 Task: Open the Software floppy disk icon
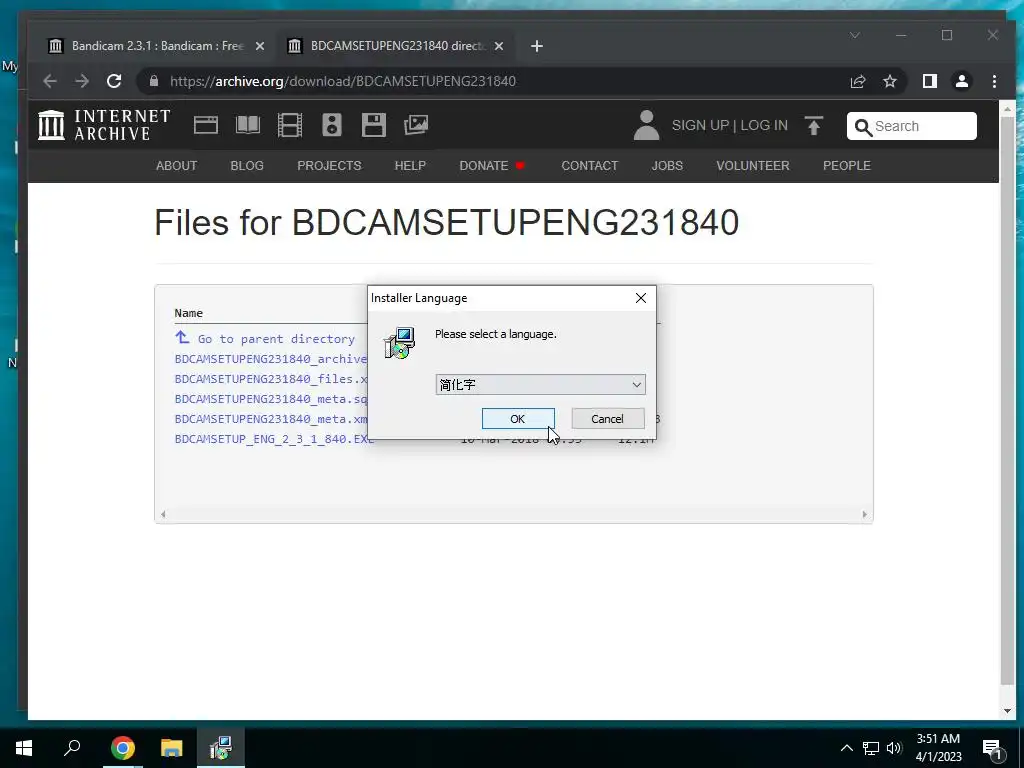374,125
